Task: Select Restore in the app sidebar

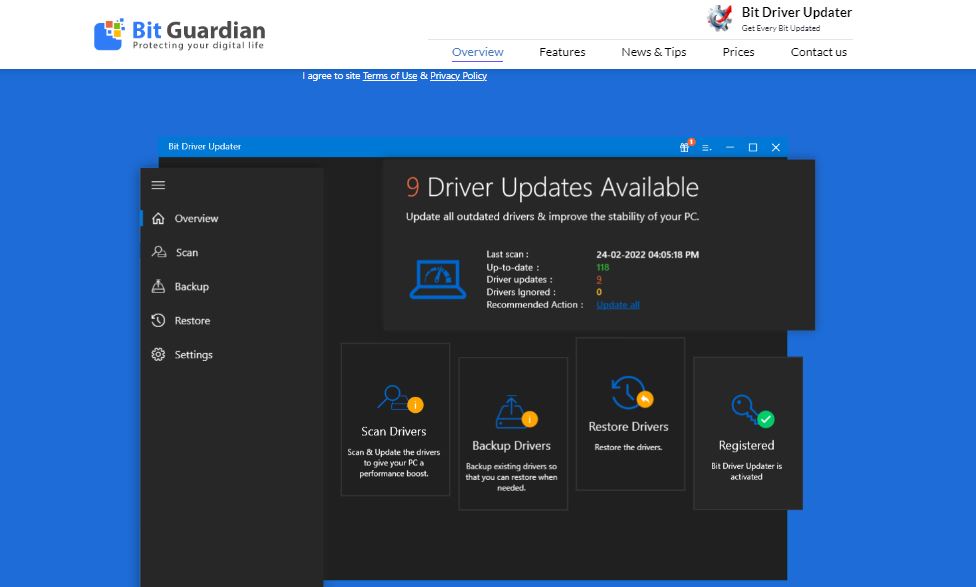Action: (x=192, y=321)
